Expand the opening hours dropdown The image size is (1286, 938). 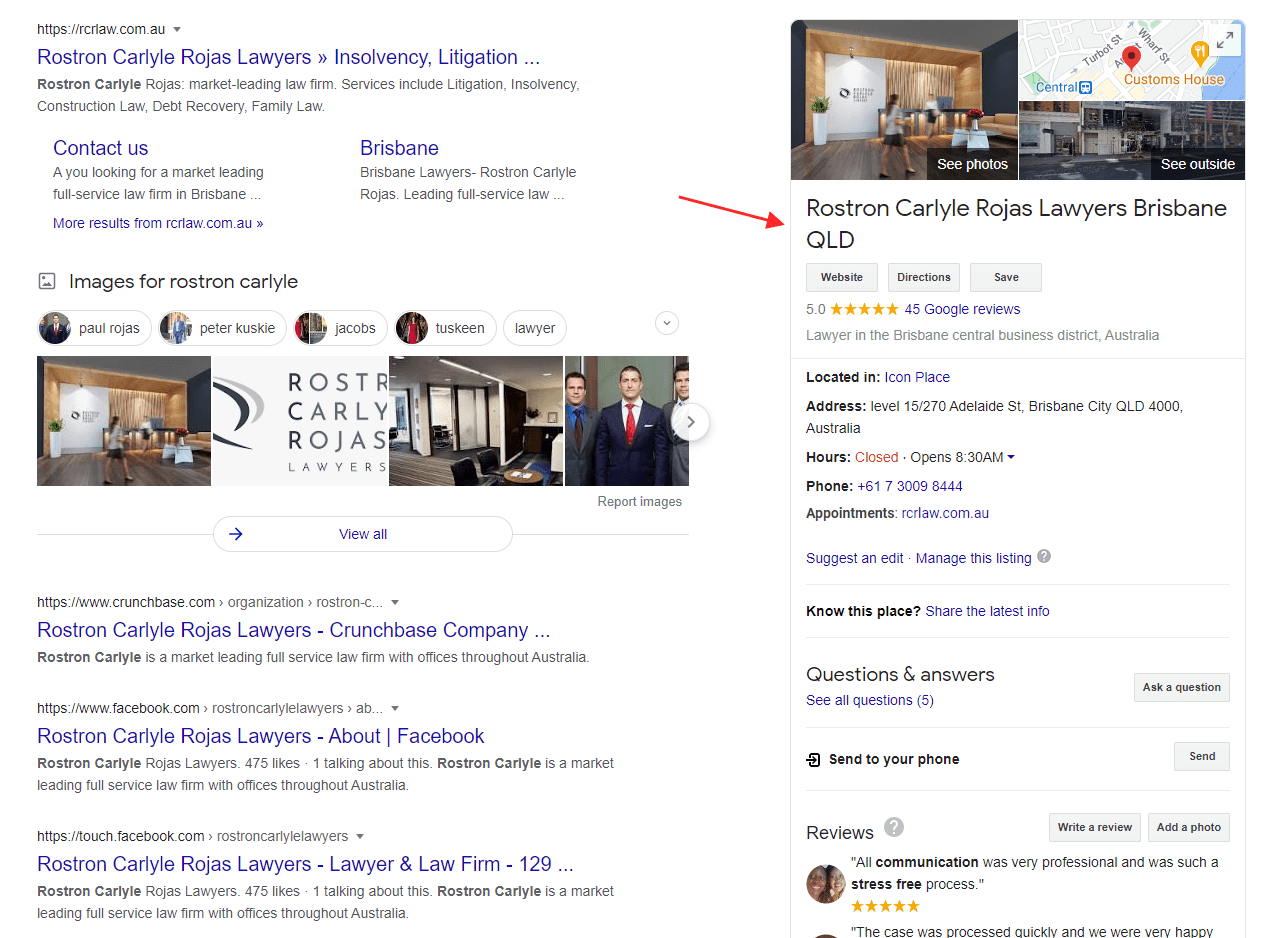click(1011, 458)
